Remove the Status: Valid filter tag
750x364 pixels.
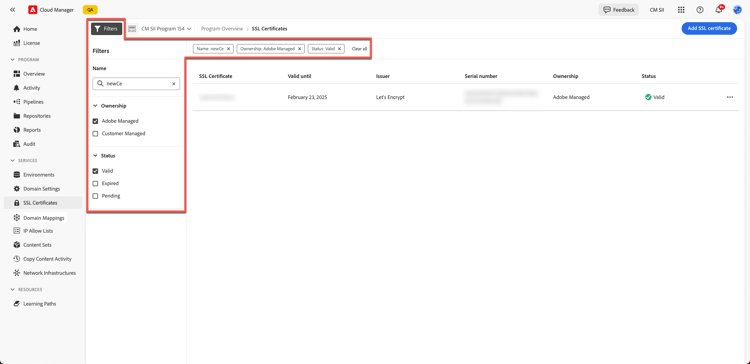tap(339, 49)
